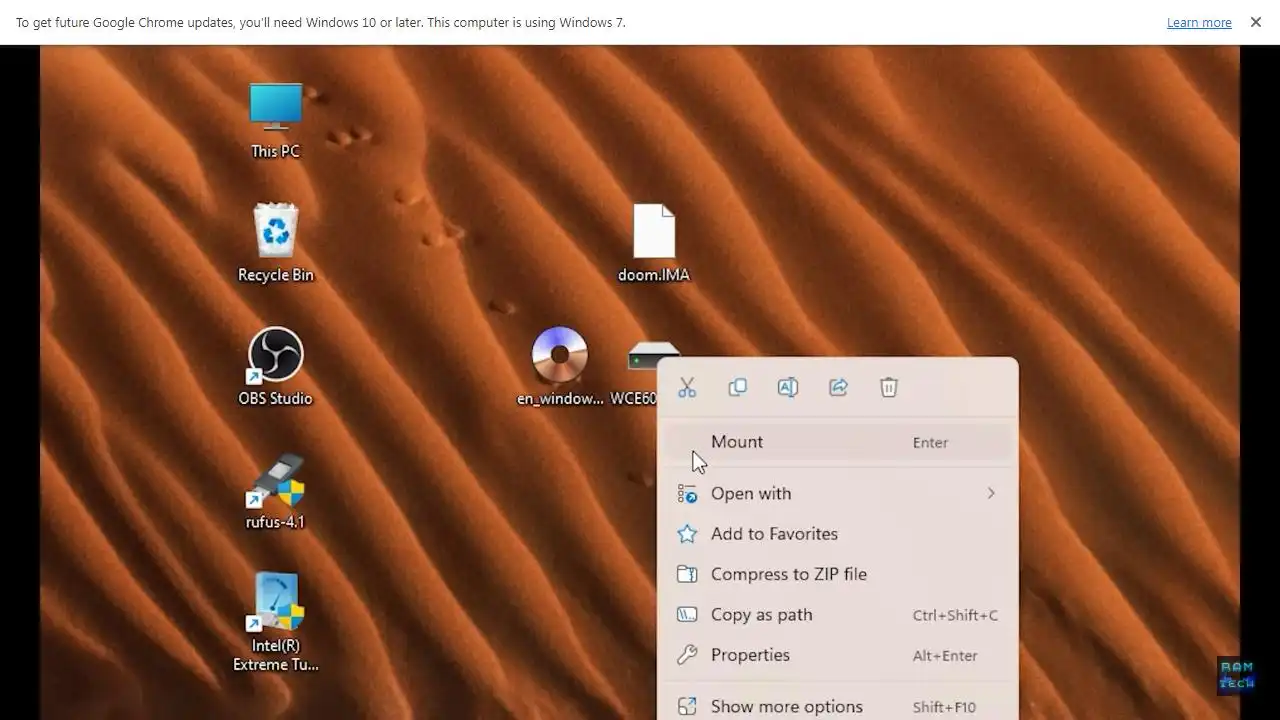
Task: Click the wrench icon beside Properties
Action: pos(687,655)
